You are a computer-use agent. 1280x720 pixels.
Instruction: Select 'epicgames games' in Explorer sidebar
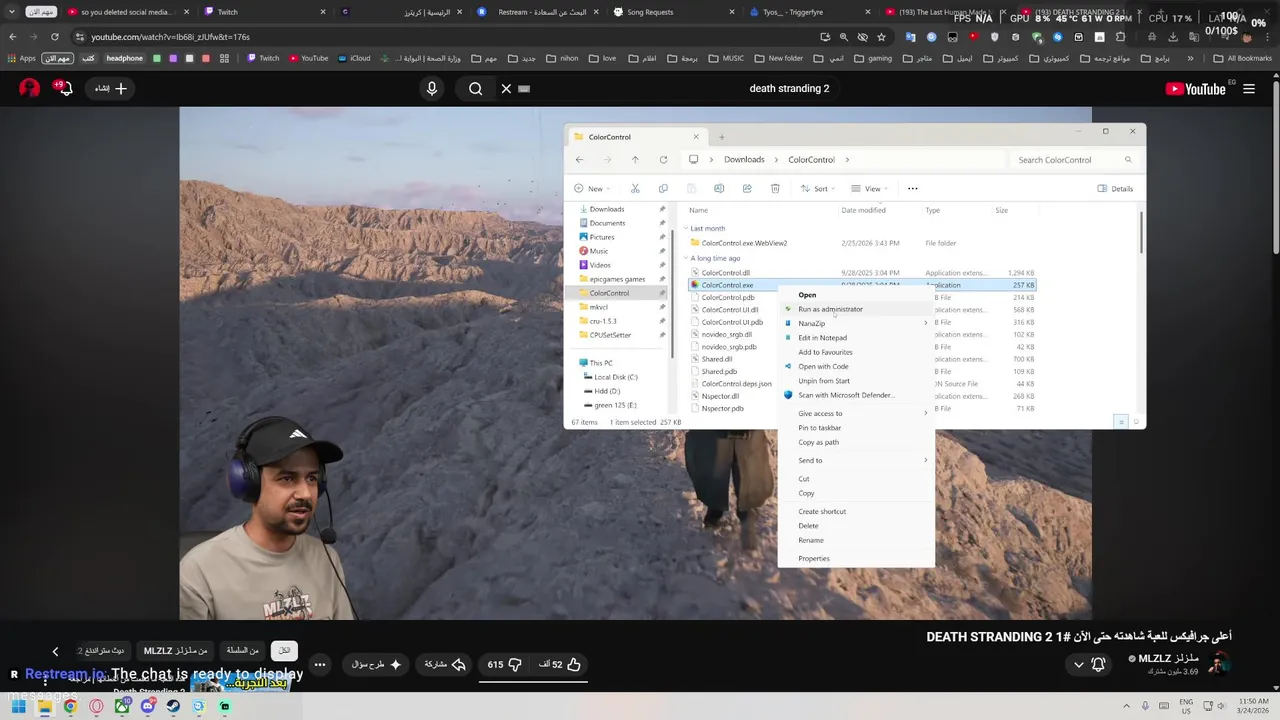(611, 279)
